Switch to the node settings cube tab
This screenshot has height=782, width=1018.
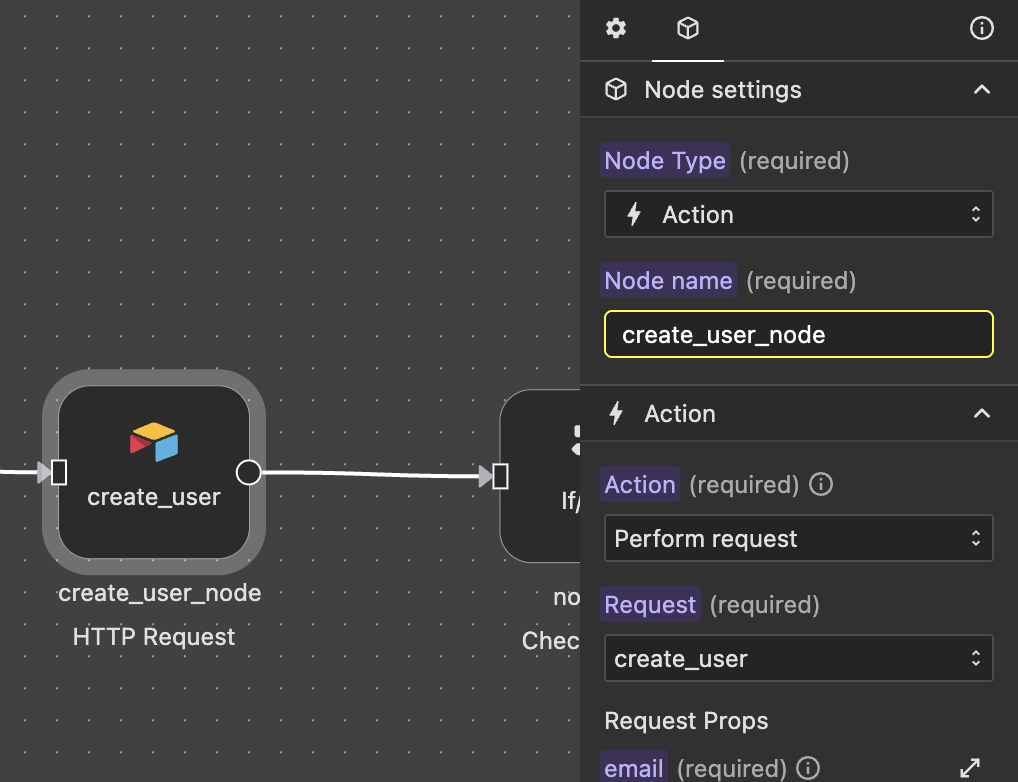[x=687, y=29]
